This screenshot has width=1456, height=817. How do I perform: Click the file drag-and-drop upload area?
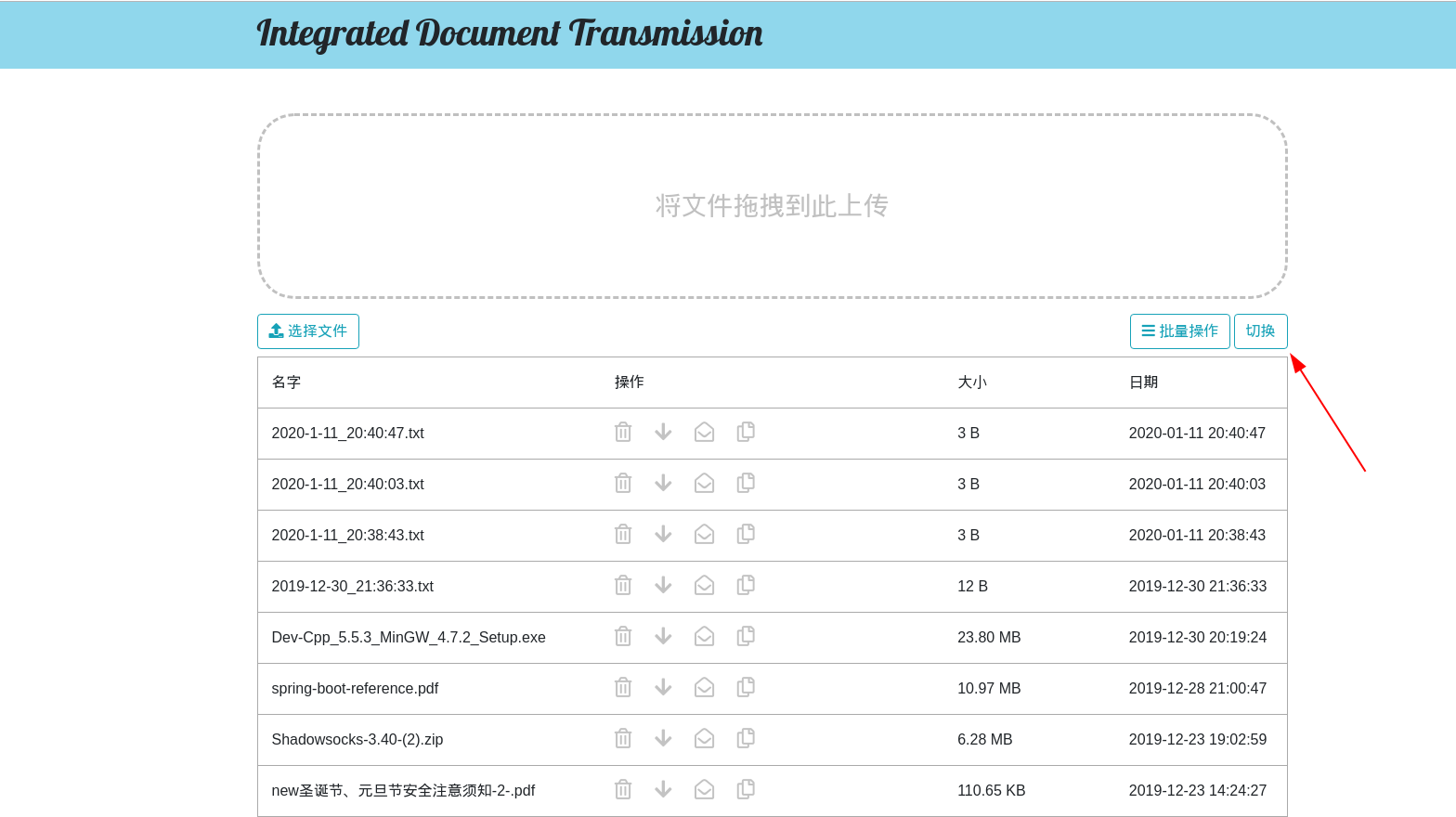point(772,206)
